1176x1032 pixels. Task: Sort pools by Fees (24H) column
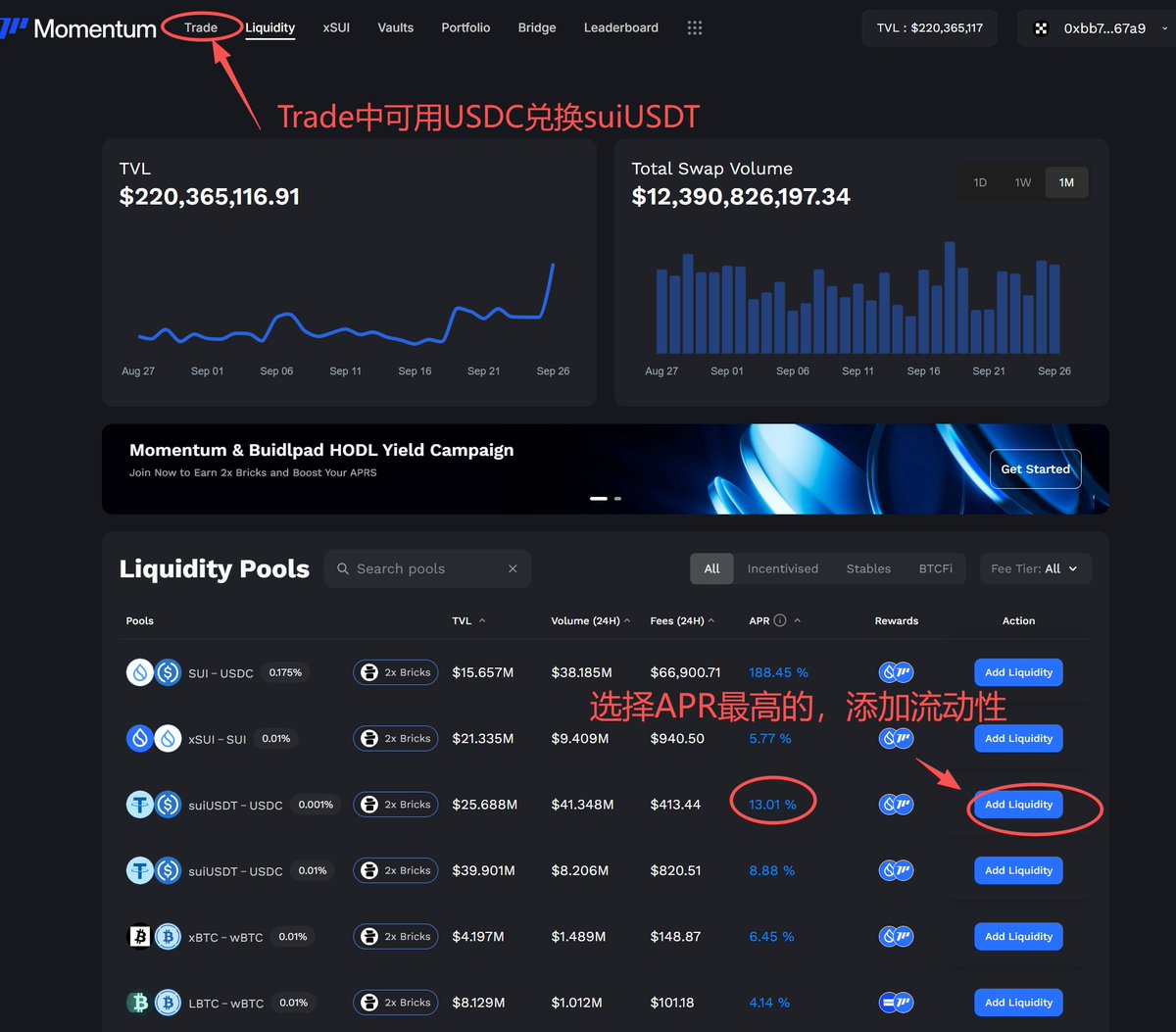click(x=682, y=620)
